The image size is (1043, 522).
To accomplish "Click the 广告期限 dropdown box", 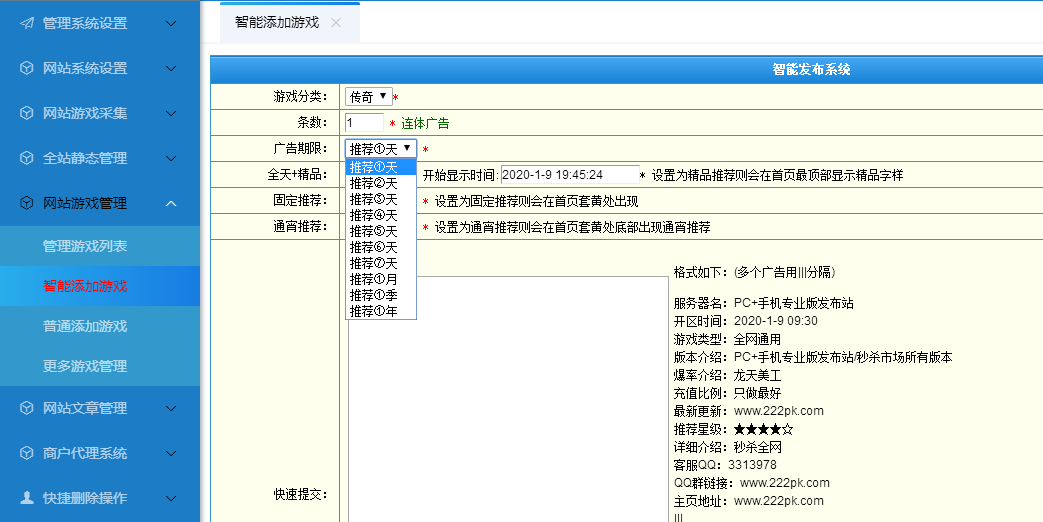I will point(380,149).
